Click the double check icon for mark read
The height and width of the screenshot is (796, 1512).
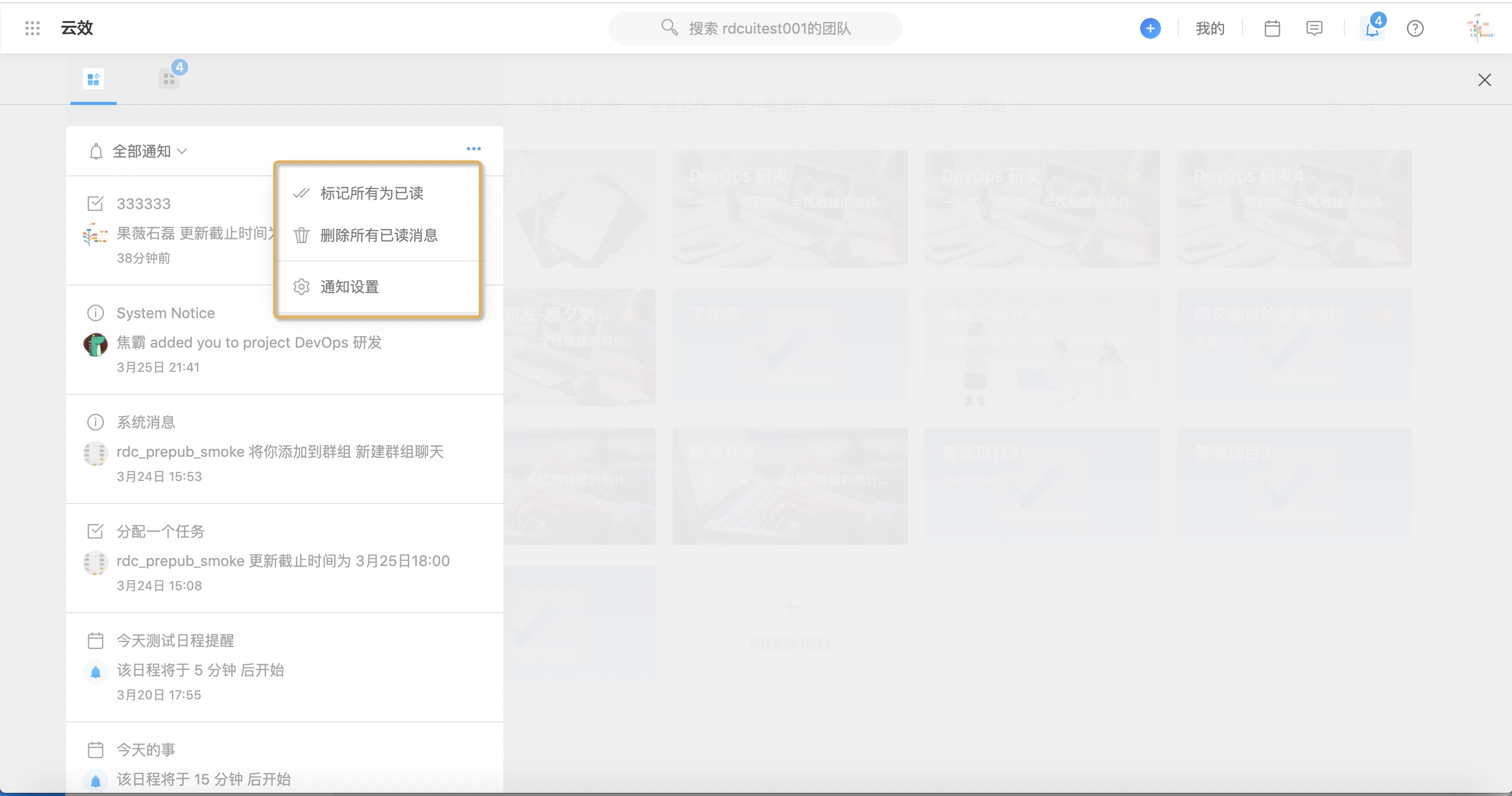301,193
